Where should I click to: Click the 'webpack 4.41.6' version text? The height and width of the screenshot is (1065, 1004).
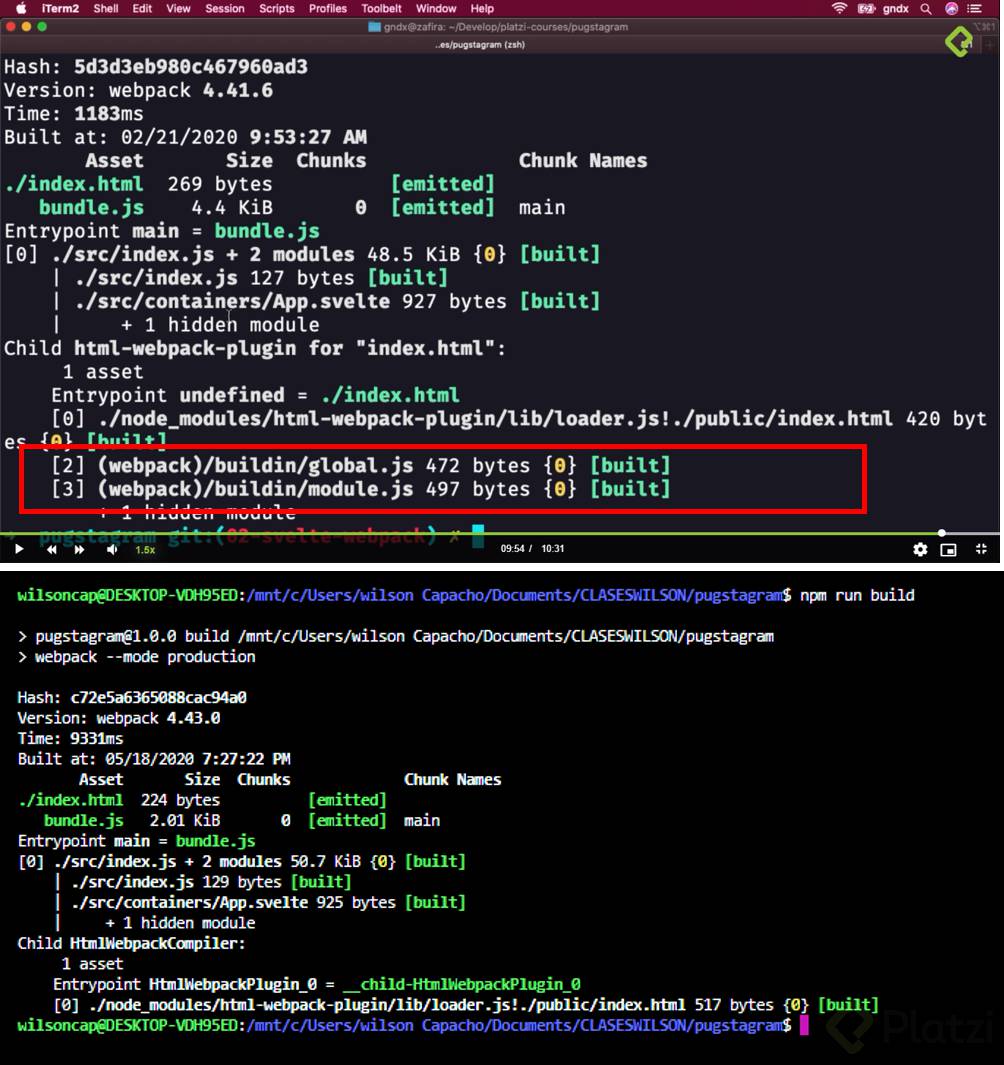click(x=190, y=90)
